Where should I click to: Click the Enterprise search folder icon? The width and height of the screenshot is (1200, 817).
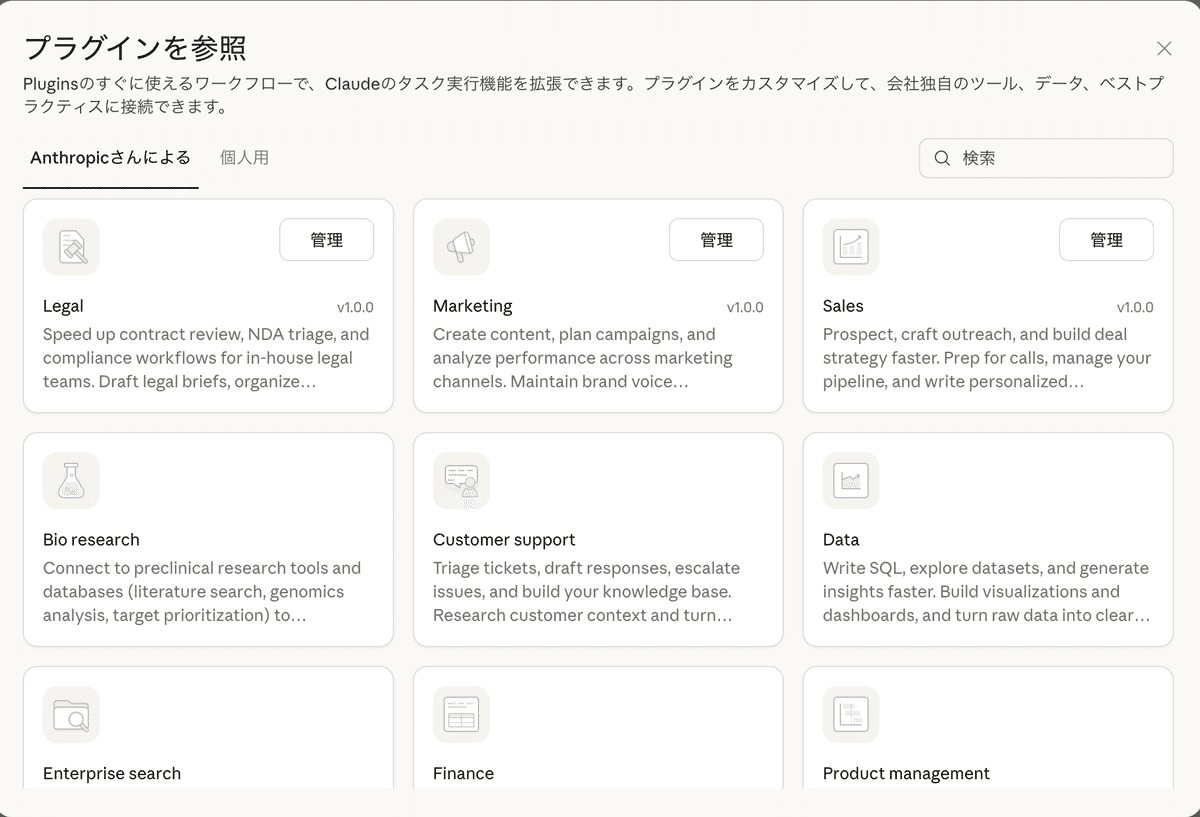(x=71, y=715)
